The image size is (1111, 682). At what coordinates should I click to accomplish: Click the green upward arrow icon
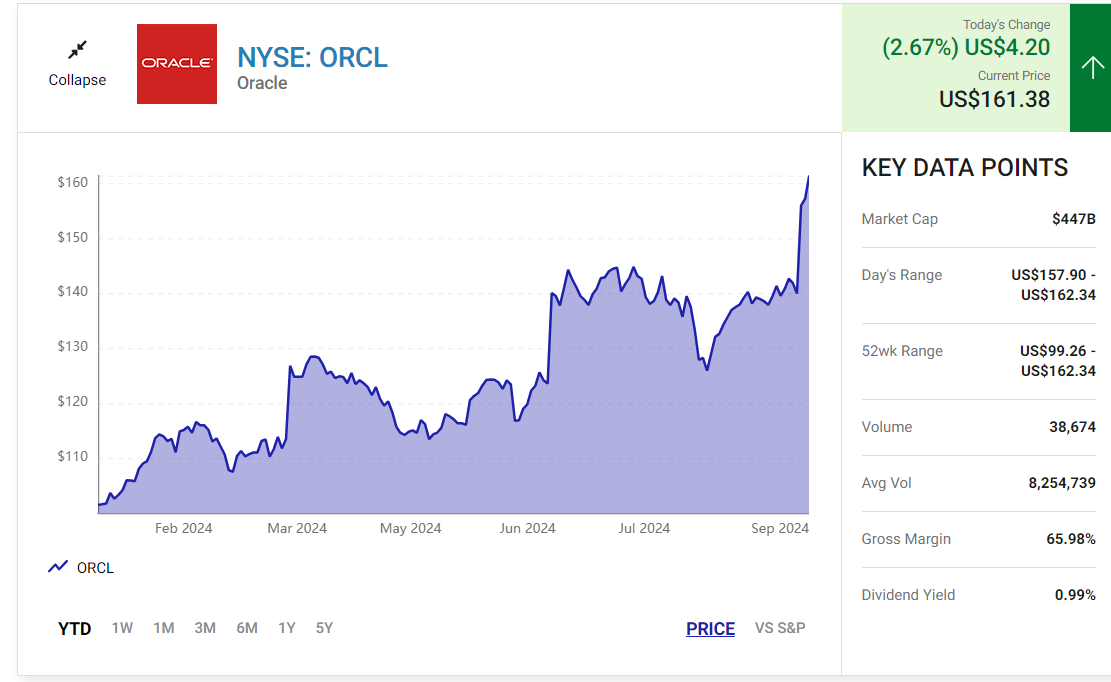click(x=1092, y=67)
